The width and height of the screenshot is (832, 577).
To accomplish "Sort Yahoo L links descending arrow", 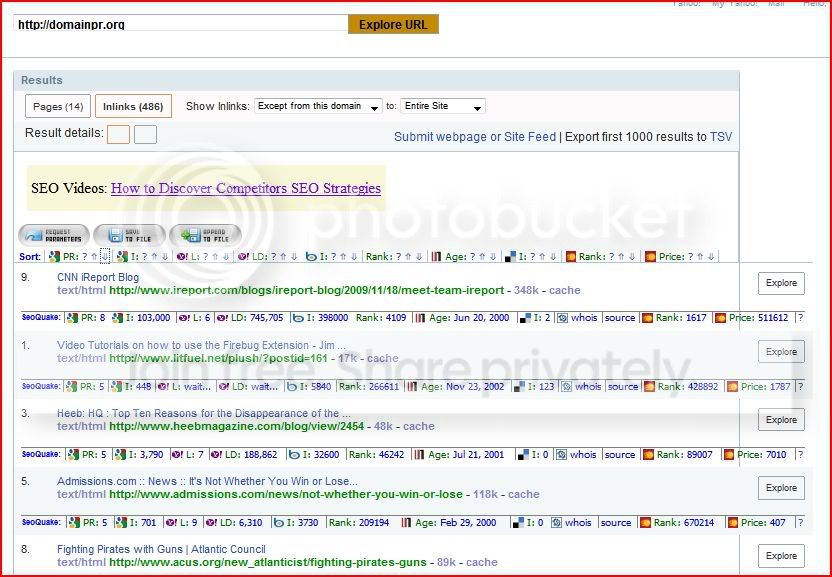I will click(x=226, y=257).
